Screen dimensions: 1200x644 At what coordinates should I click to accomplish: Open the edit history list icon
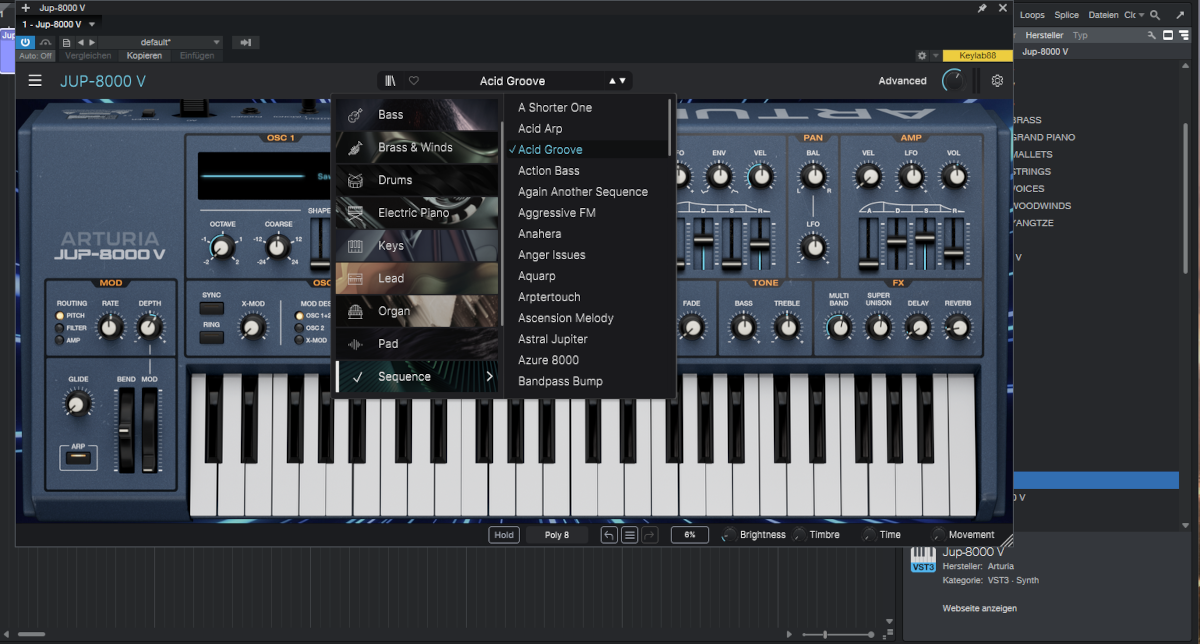click(x=629, y=535)
